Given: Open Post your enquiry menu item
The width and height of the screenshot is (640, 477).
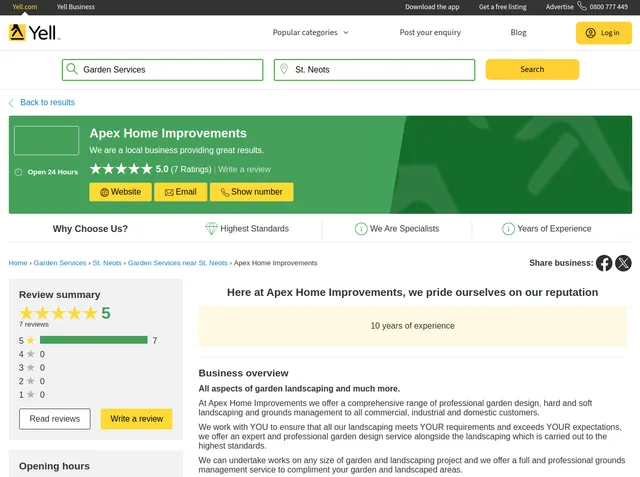Looking at the screenshot, I should 430,33.
